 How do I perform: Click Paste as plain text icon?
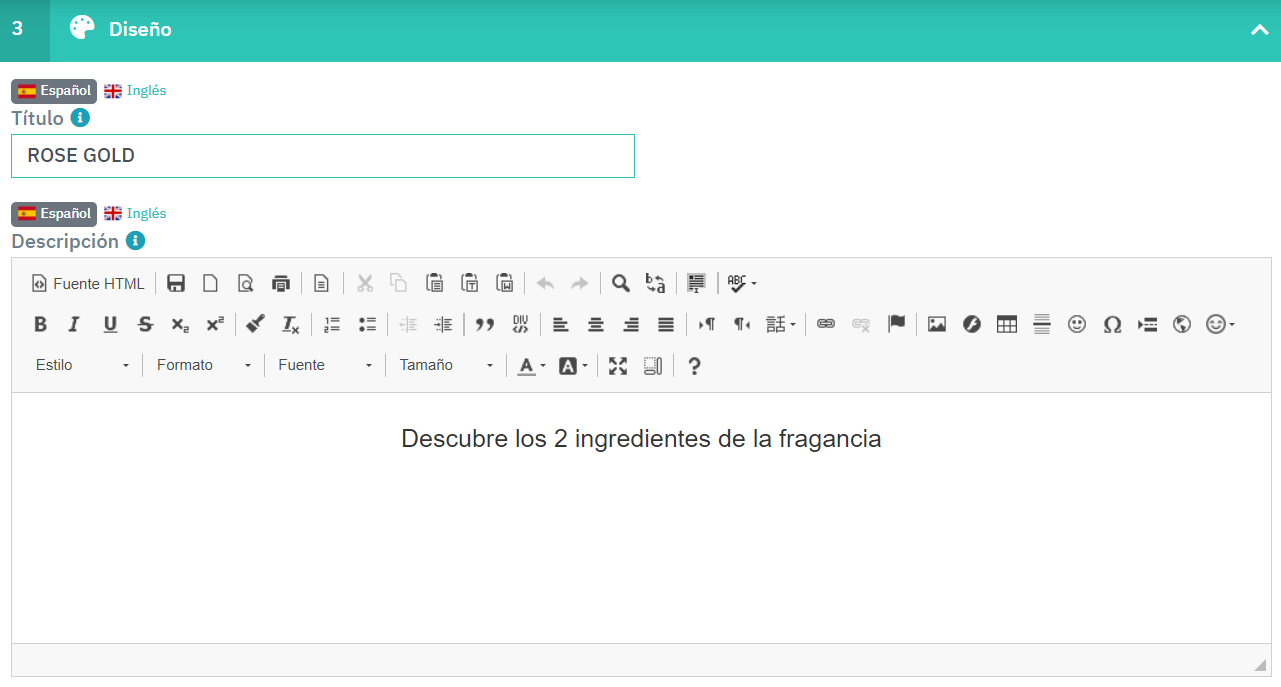coord(470,283)
